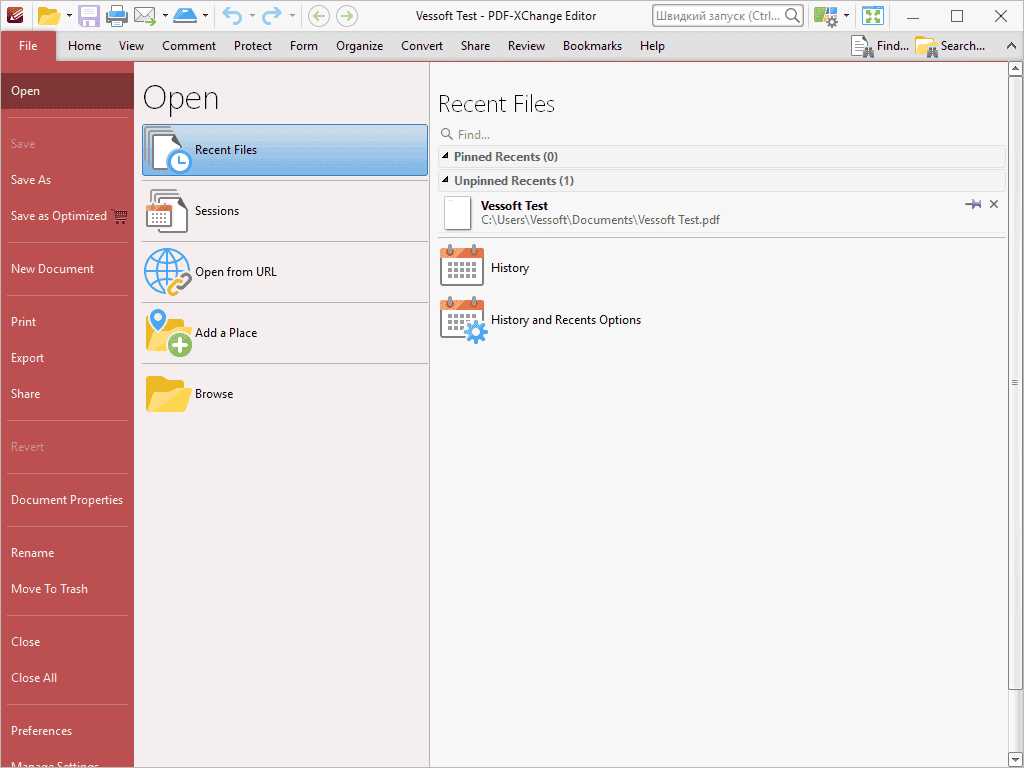Click the UI options gear icon
Screen dimensions: 1024x768
coord(826,16)
